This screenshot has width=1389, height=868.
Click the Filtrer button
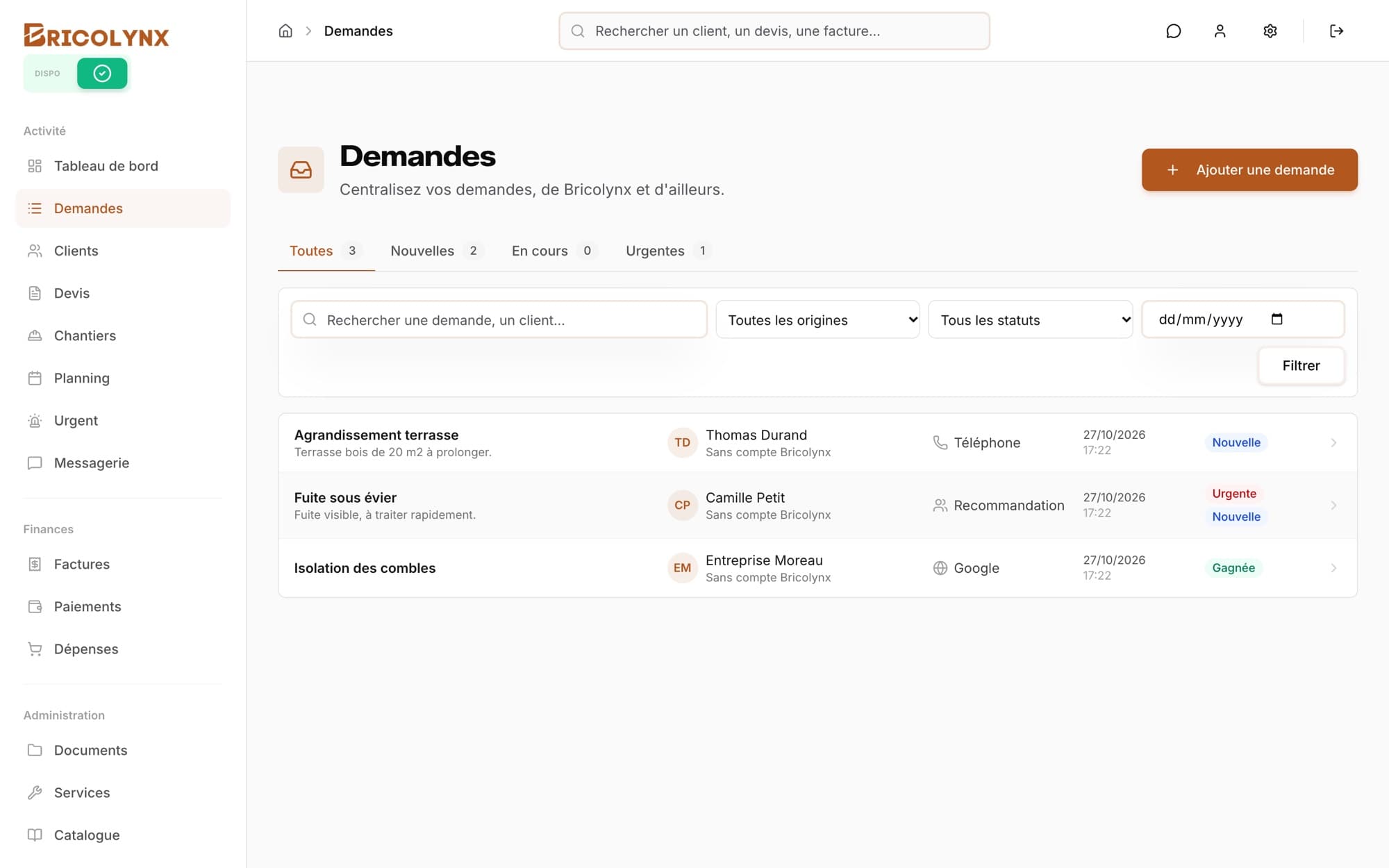pos(1301,365)
